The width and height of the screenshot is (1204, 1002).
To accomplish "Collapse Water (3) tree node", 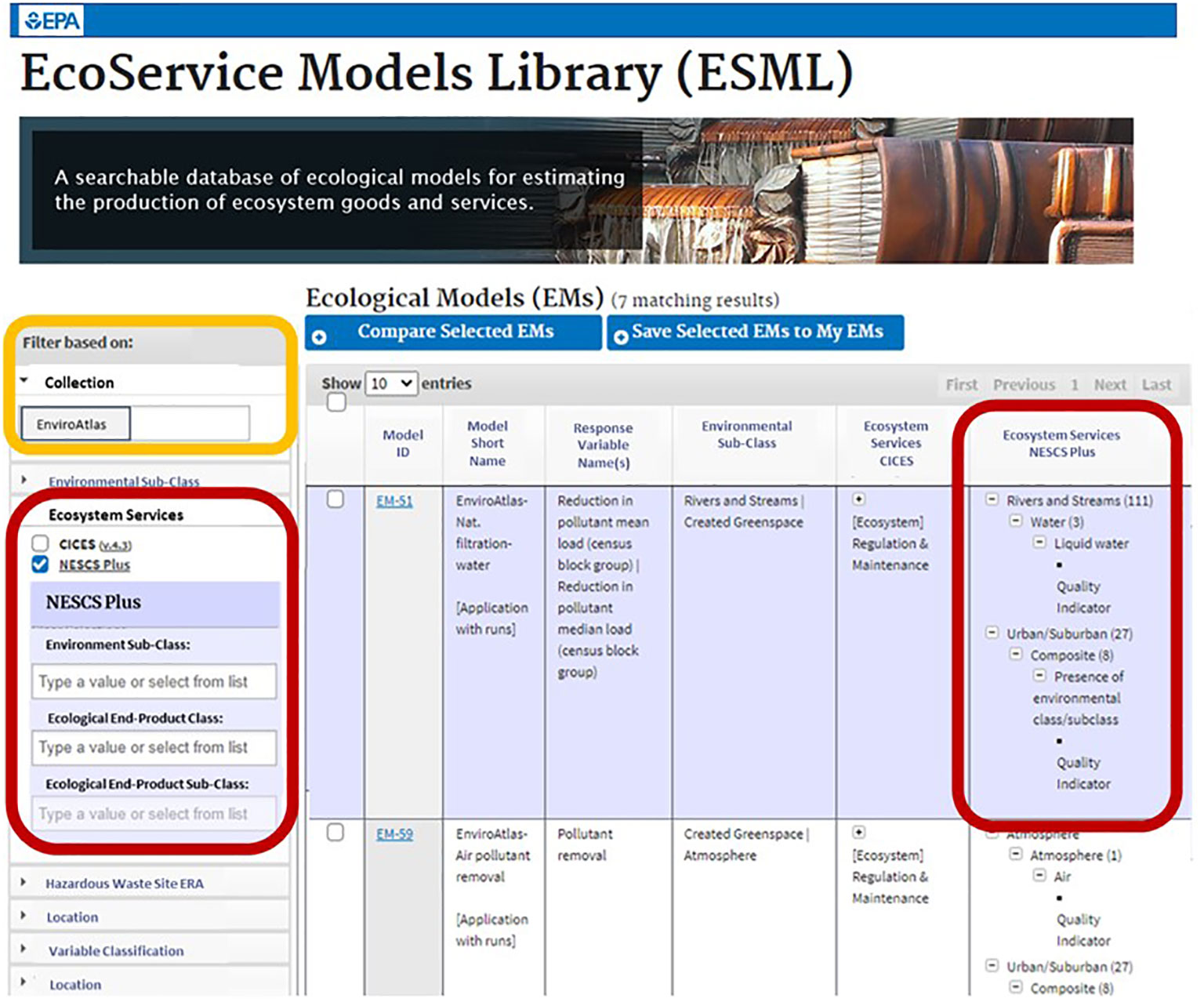I will click(x=1015, y=521).
